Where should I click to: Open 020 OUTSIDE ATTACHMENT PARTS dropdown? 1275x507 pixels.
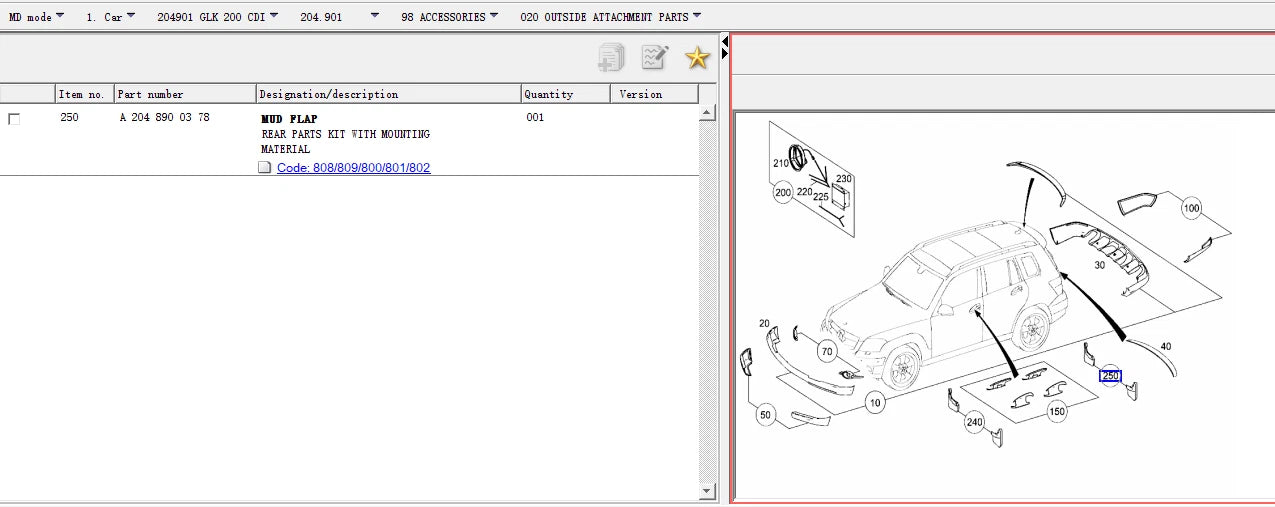click(x=611, y=17)
